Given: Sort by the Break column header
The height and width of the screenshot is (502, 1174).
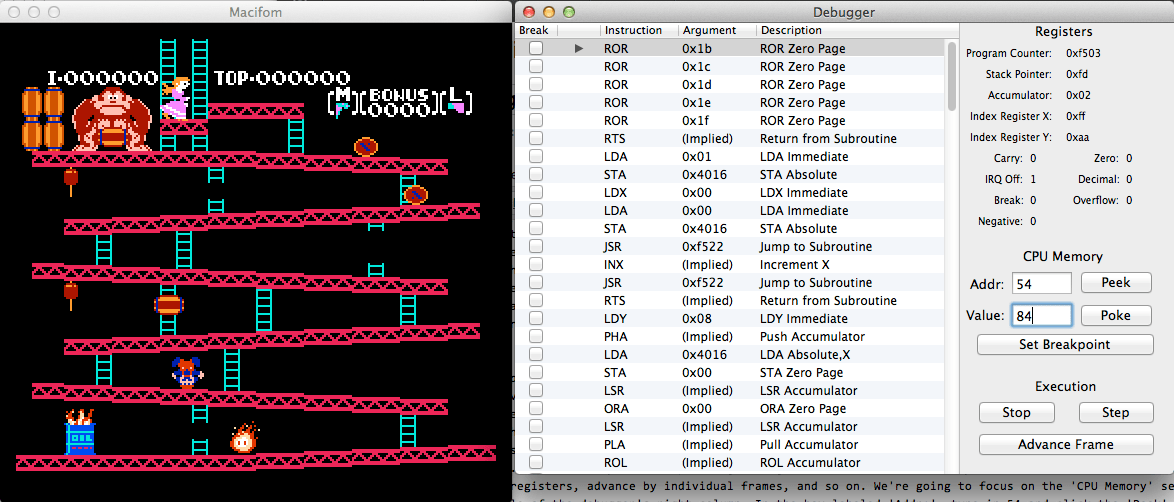Looking at the screenshot, I should click(537, 31).
